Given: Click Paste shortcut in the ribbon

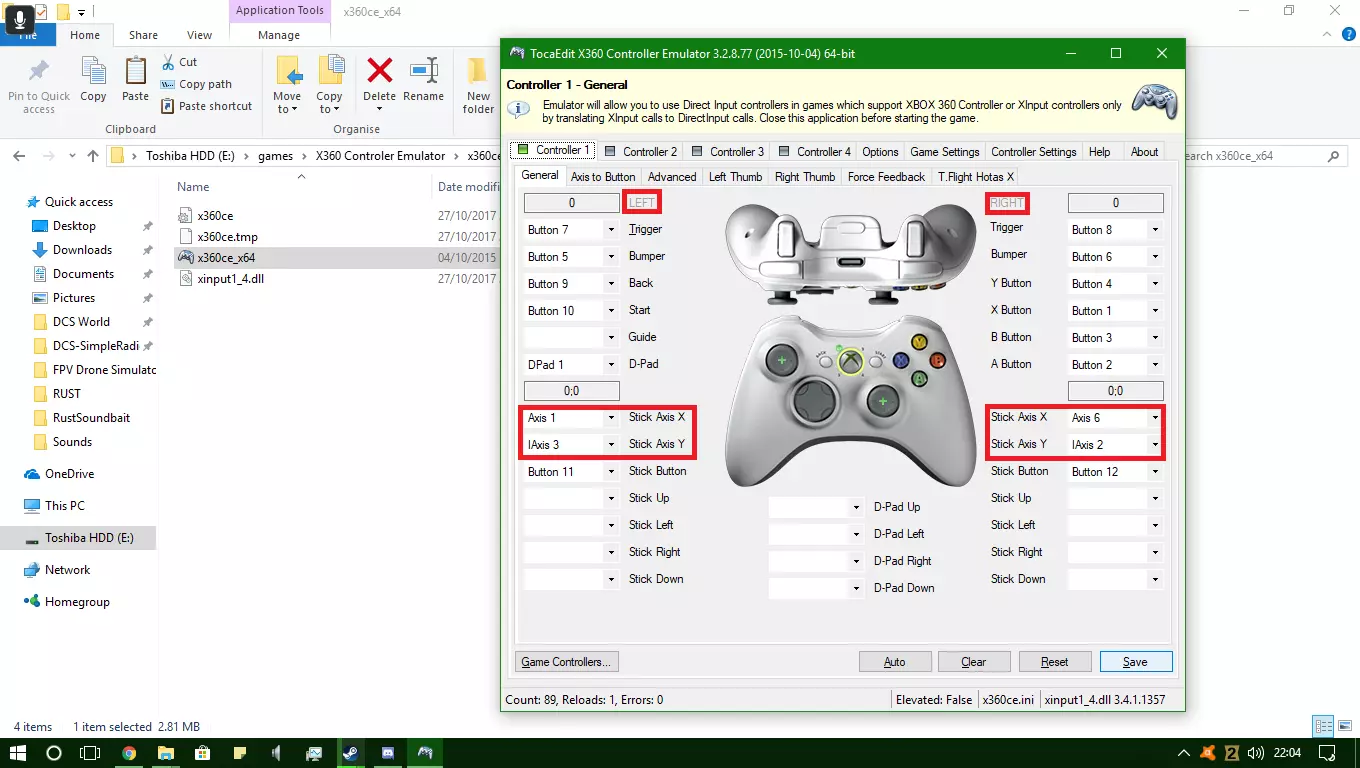Looking at the screenshot, I should pos(206,106).
